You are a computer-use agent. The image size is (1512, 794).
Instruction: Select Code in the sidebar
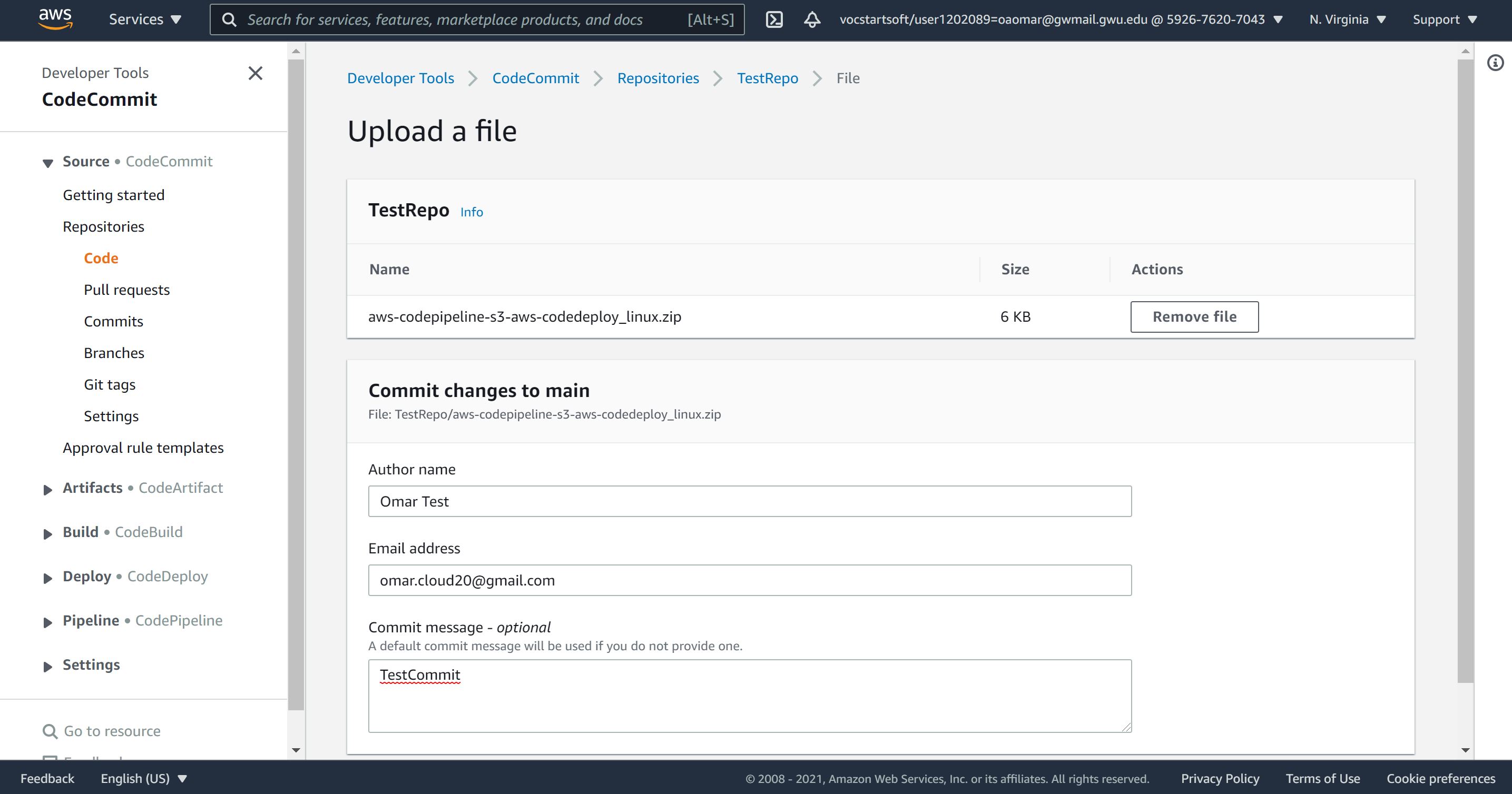click(x=101, y=258)
